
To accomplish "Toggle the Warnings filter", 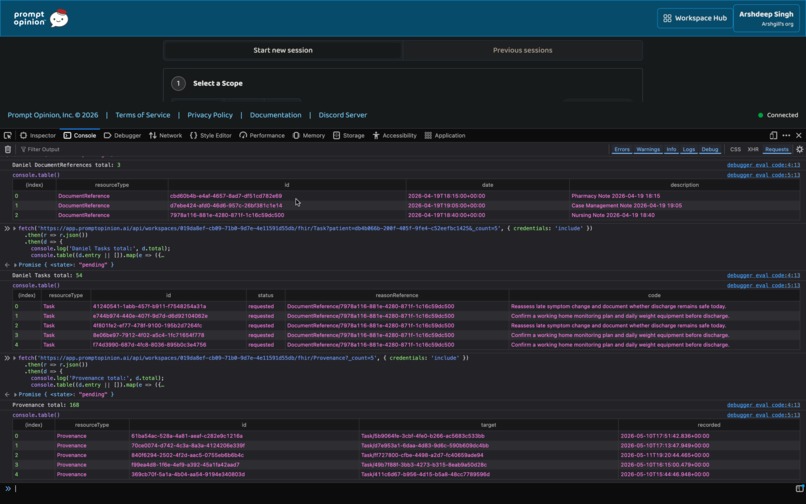I will pyautogui.click(x=648, y=149).
